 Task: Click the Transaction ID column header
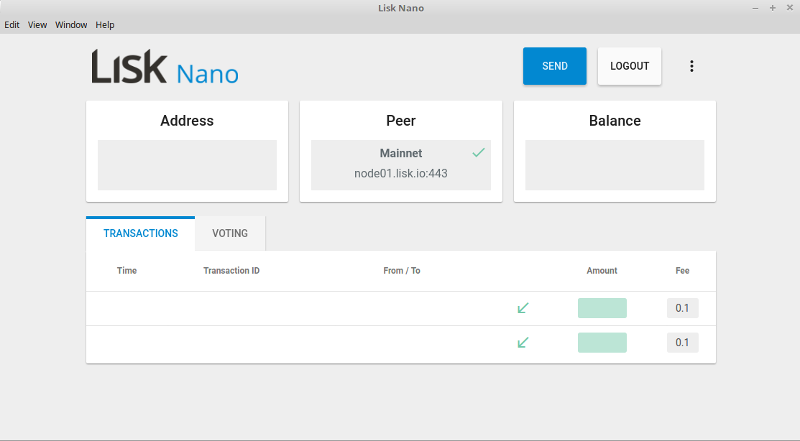pyautogui.click(x=231, y=271)
